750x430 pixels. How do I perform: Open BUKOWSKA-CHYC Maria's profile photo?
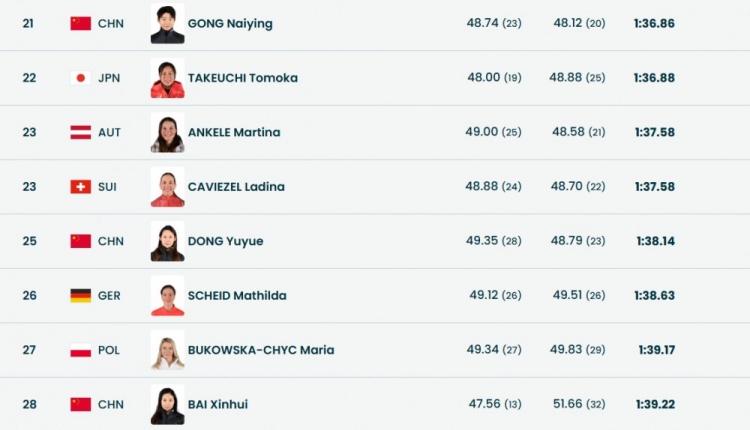point(167,350)
